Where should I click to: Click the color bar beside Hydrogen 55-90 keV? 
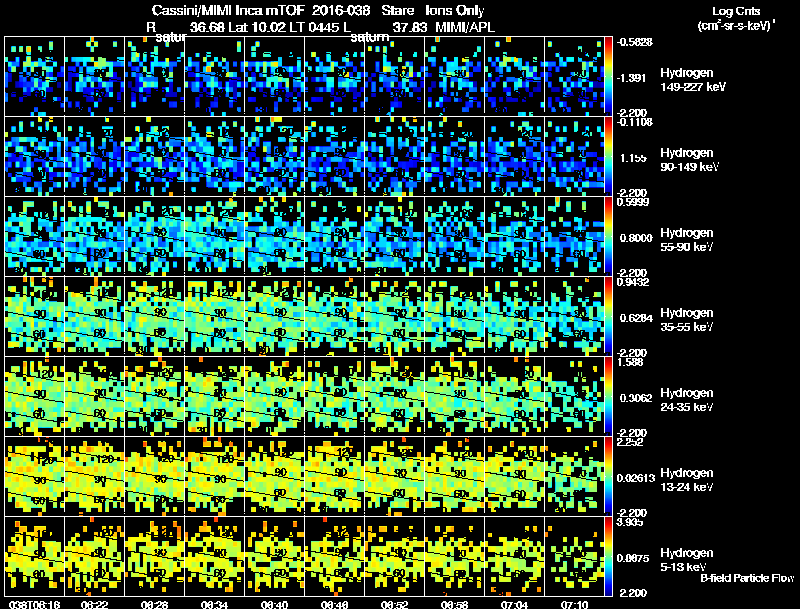pyautogui.click(x=608, y=236)
